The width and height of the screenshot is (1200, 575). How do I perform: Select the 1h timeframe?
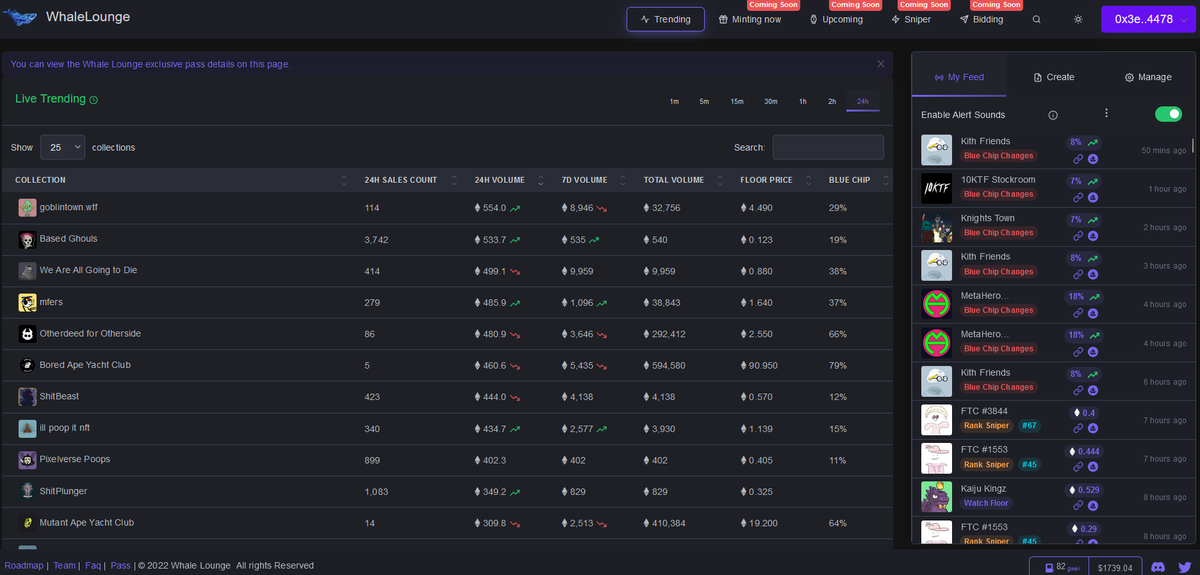[x=802, y=101]
